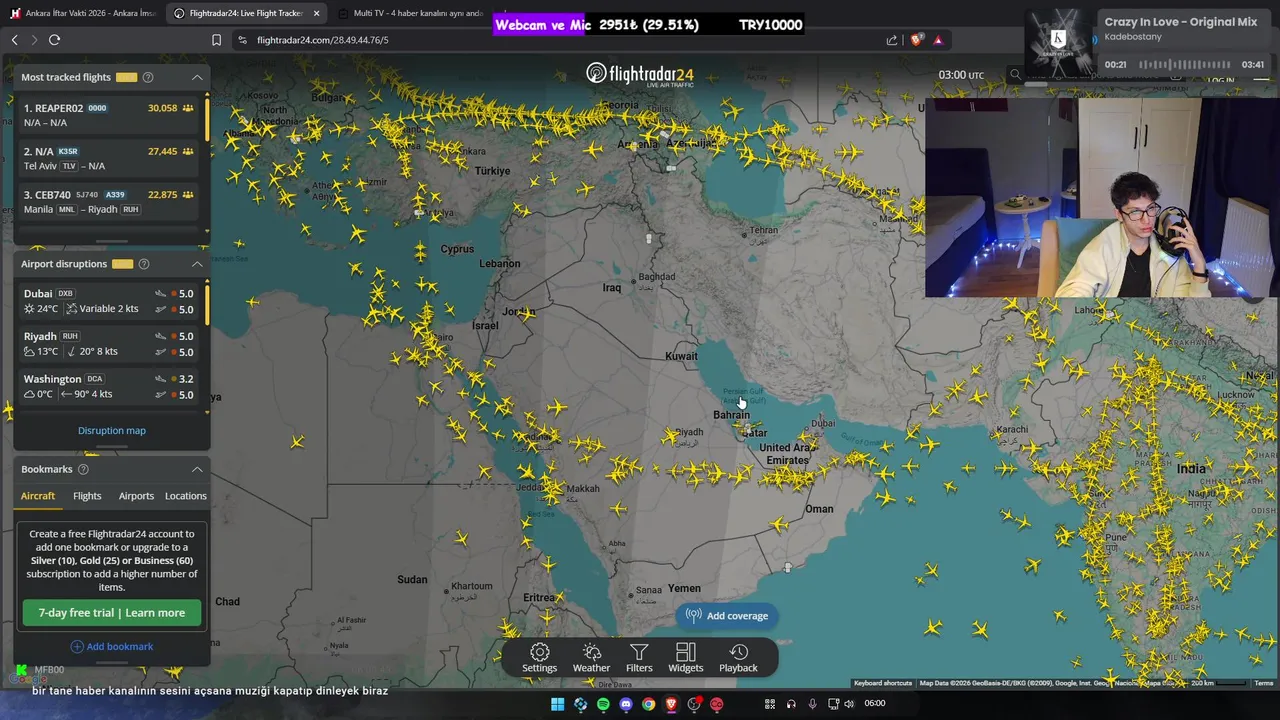Image resolution: width=1280 pixels, height=720 pixels.
Task: Switch to the Locations bookmarks tab
Action: point(186,496)
